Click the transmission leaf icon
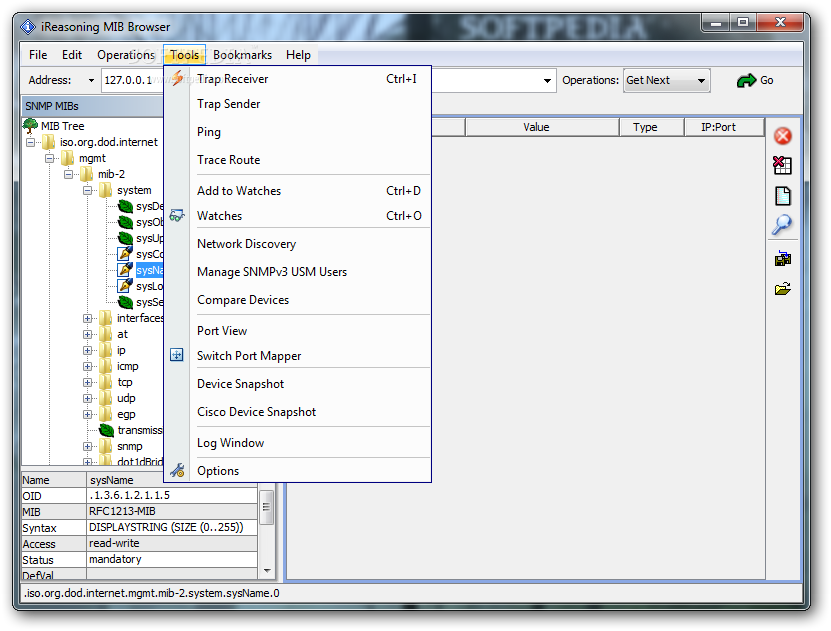Screen dimensions: 831x631 click(x=107, y=430)
